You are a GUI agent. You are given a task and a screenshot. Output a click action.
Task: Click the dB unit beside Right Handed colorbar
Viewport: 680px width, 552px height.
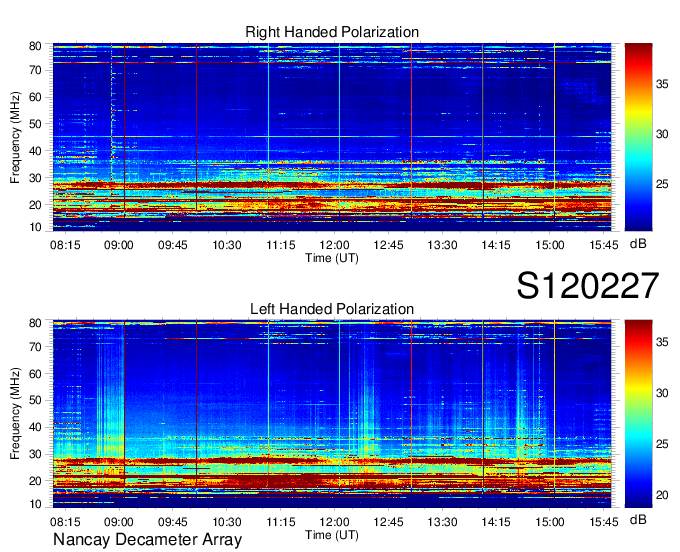point(638,244)
